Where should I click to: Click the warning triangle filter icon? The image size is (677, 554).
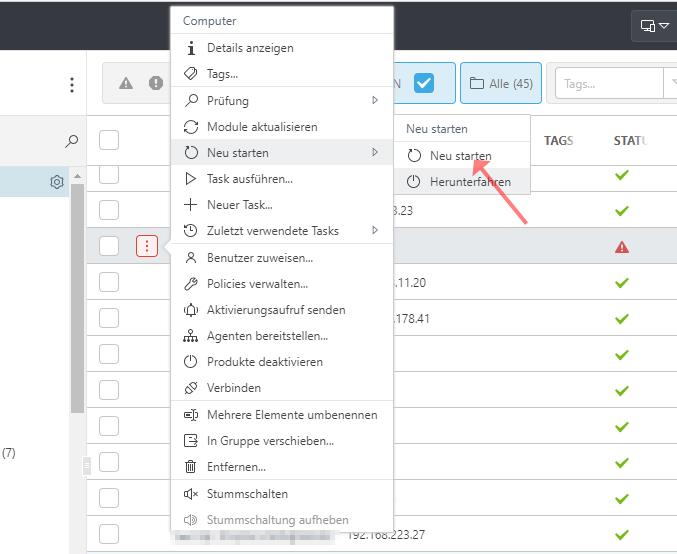[x=126, y=83]
